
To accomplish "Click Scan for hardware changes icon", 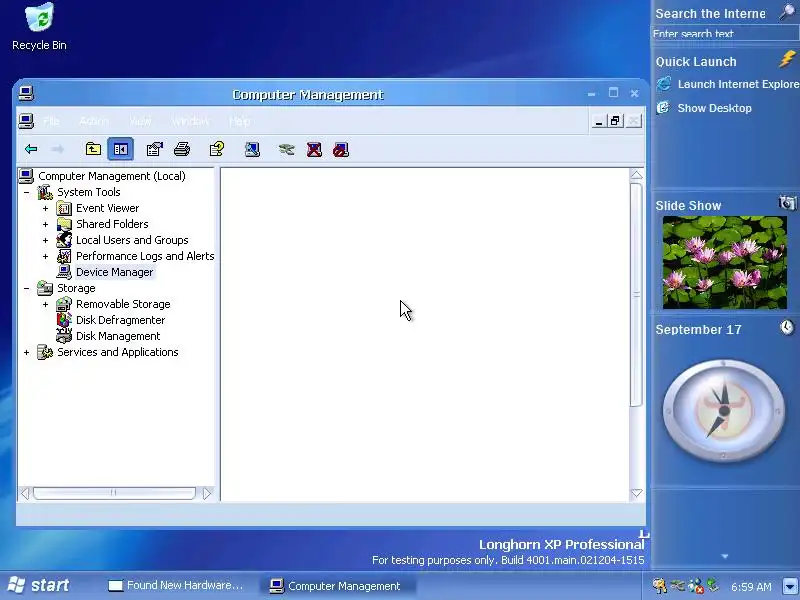I will pyautogui.click(x=252, y=149).
